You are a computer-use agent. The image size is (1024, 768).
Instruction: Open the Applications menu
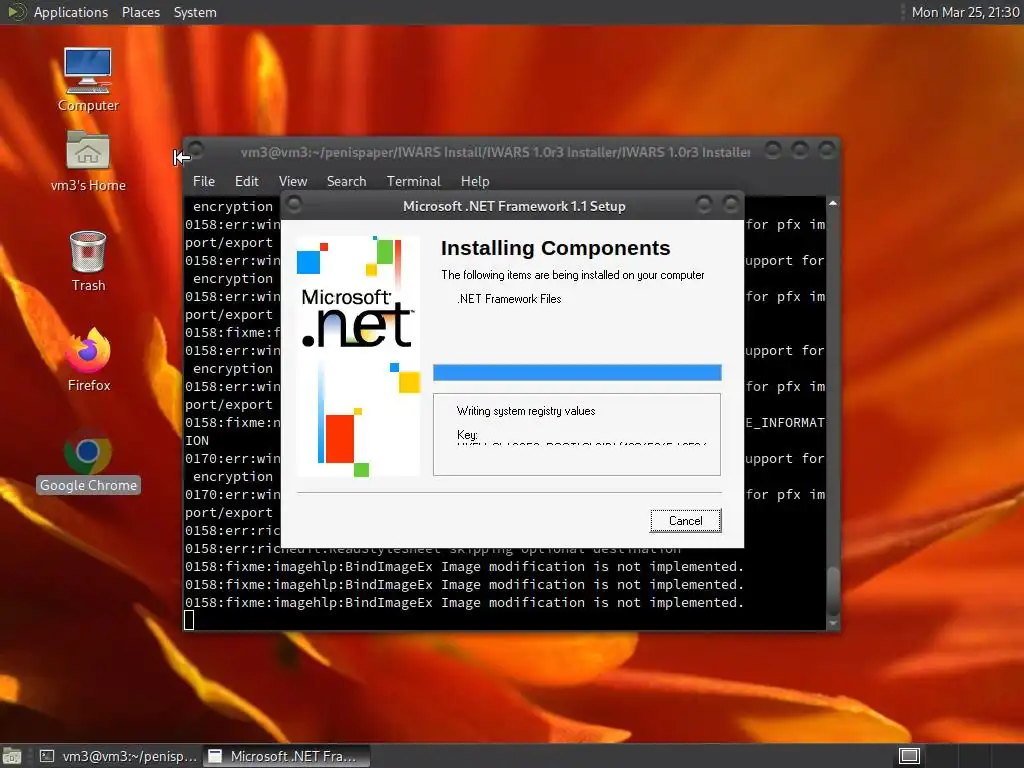coord(71,12)
